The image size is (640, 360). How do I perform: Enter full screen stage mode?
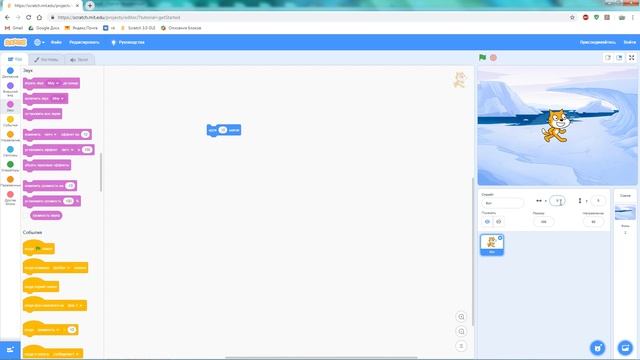click(x=631, y=58)
